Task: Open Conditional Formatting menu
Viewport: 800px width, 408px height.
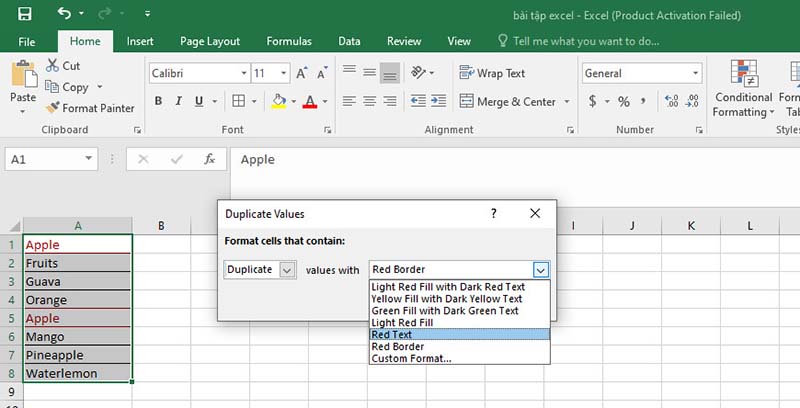Action: tap(743, 89)
